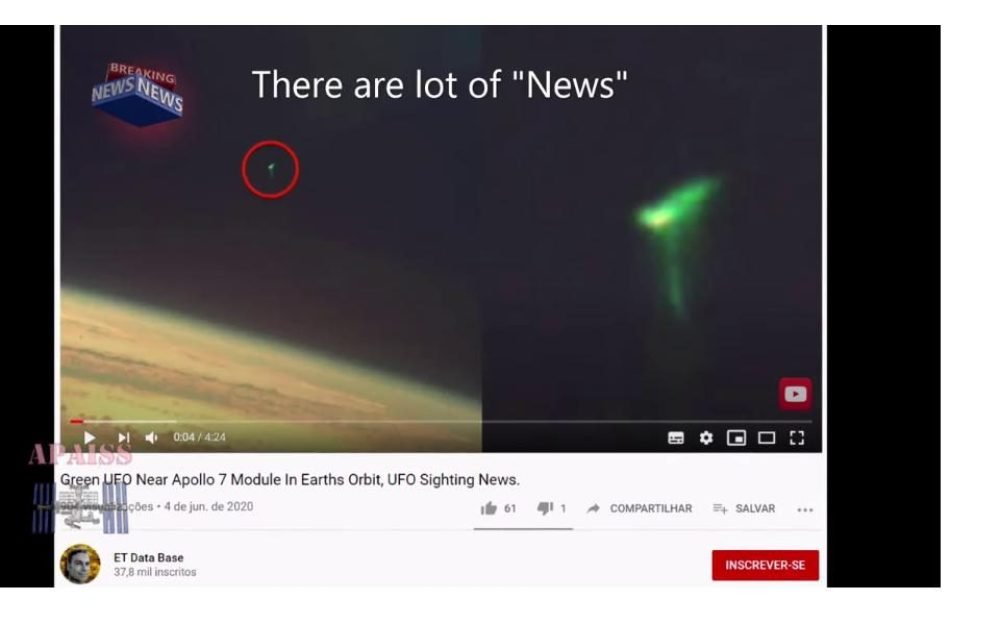Seek along the video progress bar
This screenshot has height=625, width=1000.
coord(441,422)
